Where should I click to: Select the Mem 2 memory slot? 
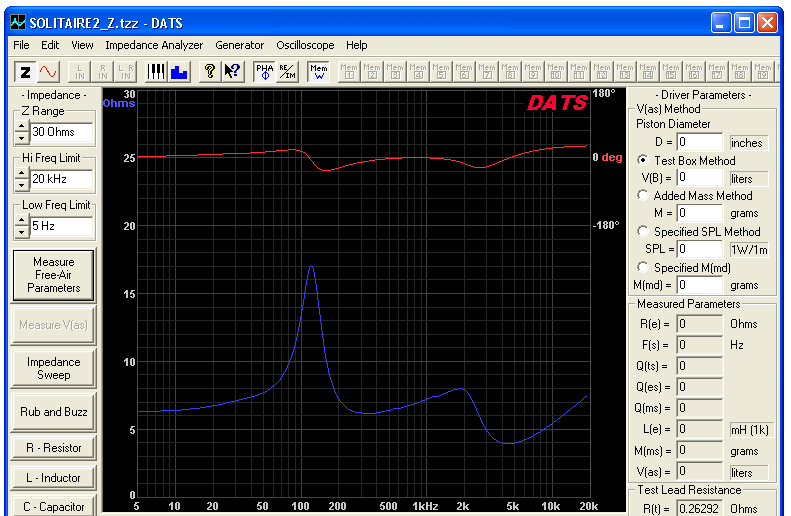(372, 72)
